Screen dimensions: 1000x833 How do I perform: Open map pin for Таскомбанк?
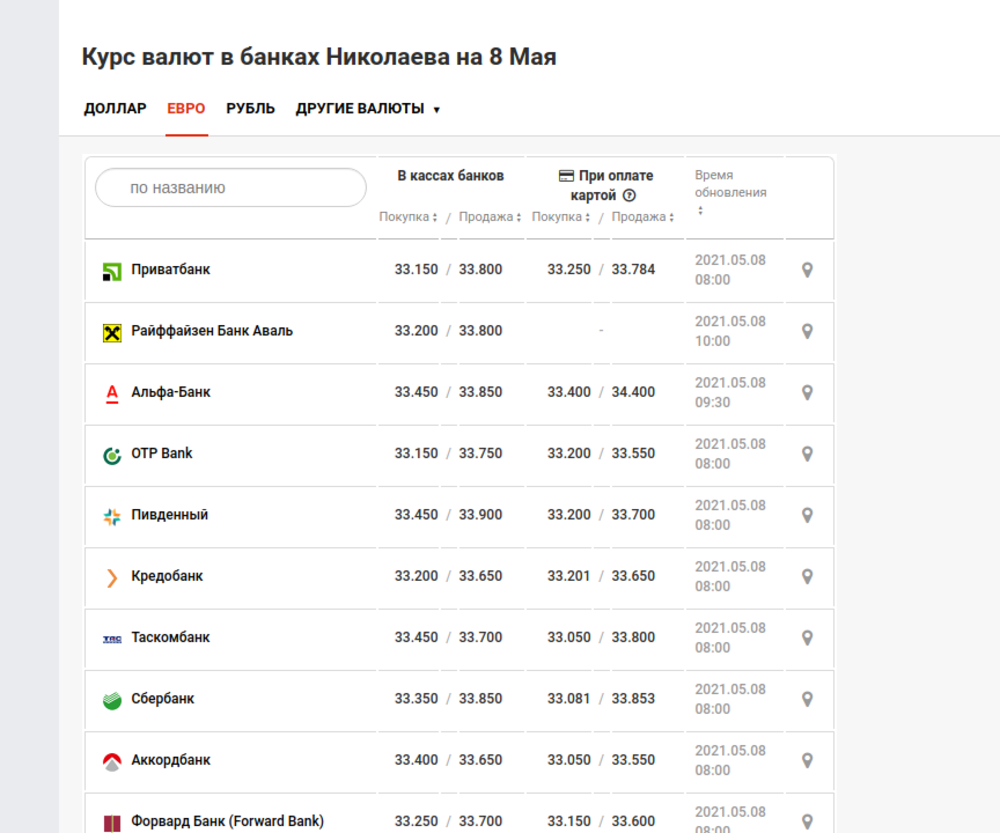(807, 638)
